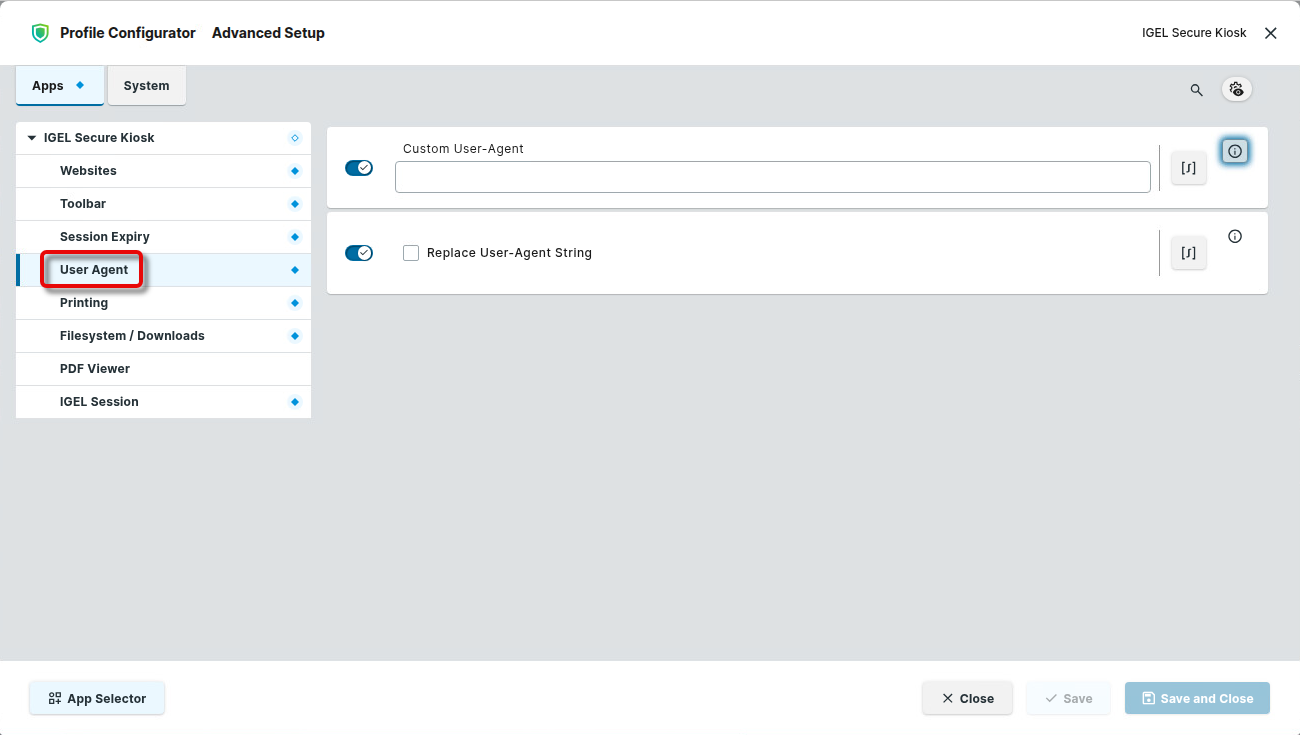Open info for Replace User-Agent String

click(1235, 237)
